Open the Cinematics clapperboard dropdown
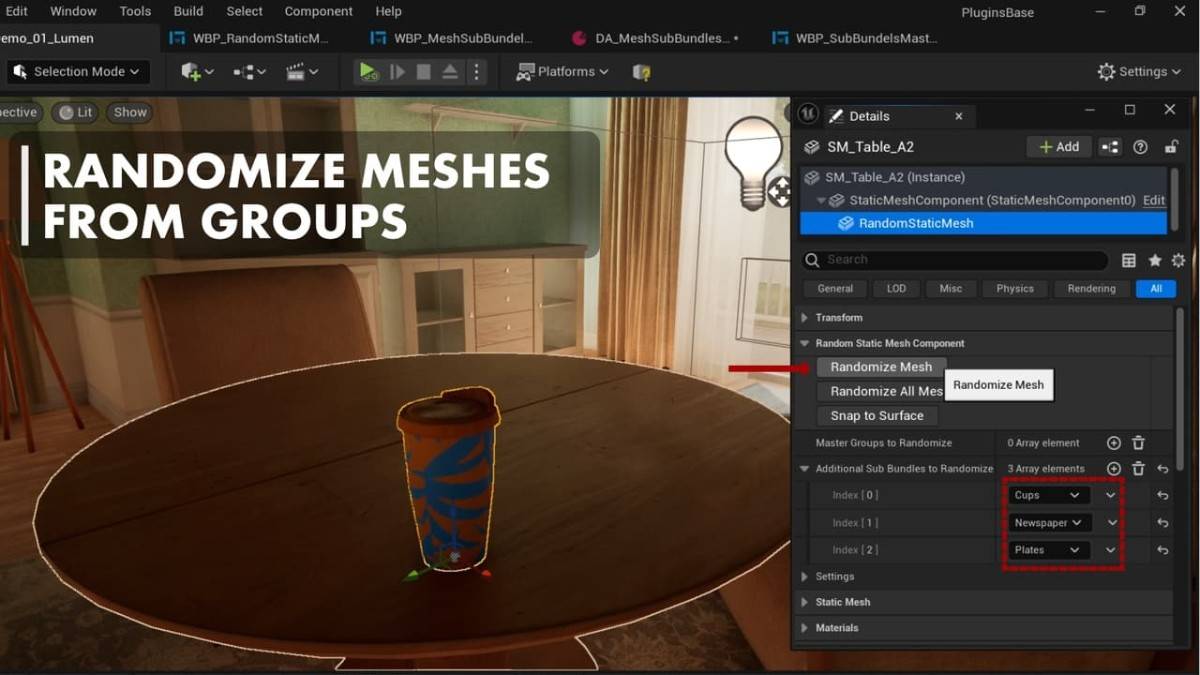 tap(301, 72)
